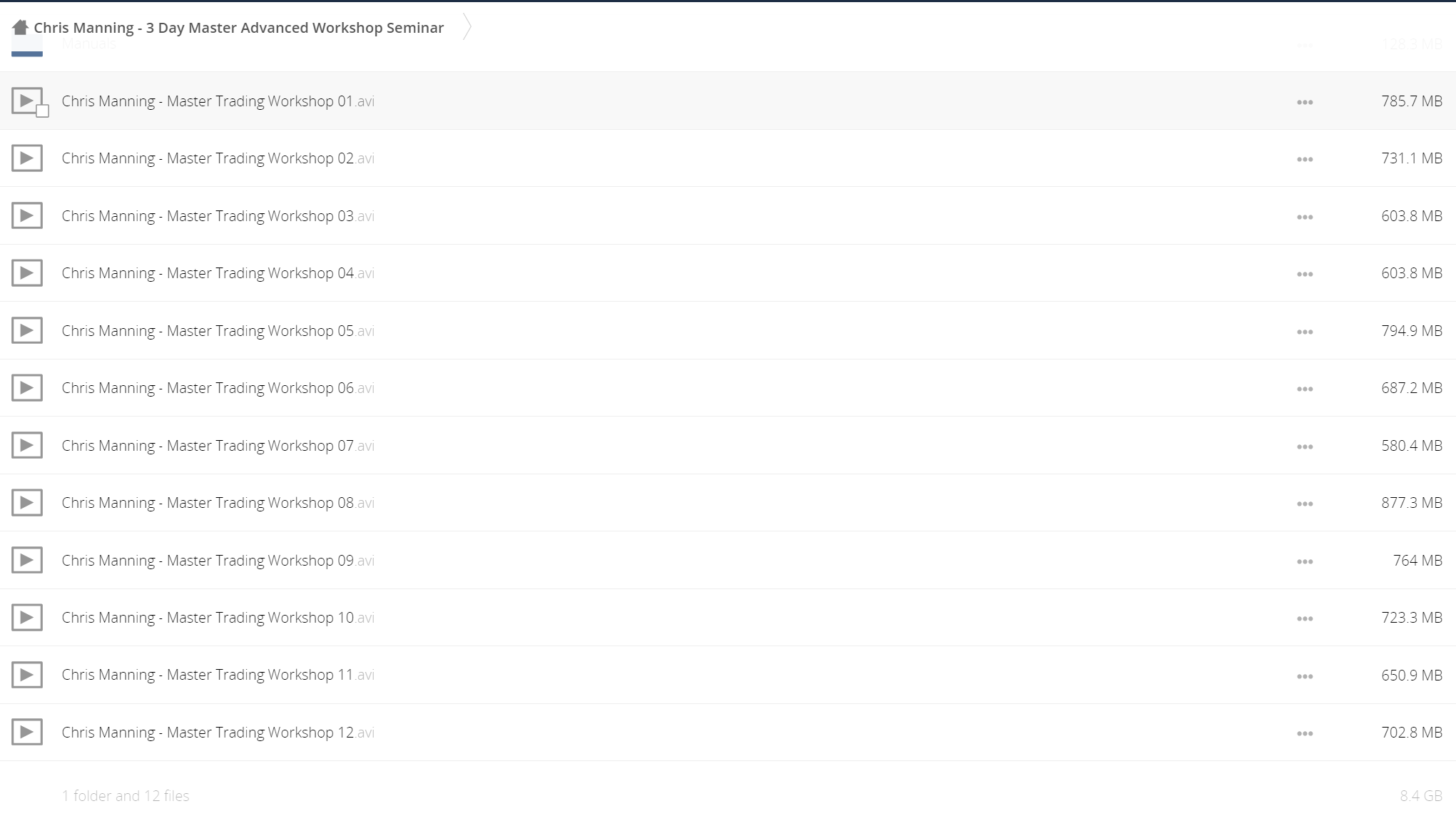Click the video icon for Workshop 04.avi
Image resolution: width=1456 pixels, height=821 pixels.
click(x=27, y=273)
